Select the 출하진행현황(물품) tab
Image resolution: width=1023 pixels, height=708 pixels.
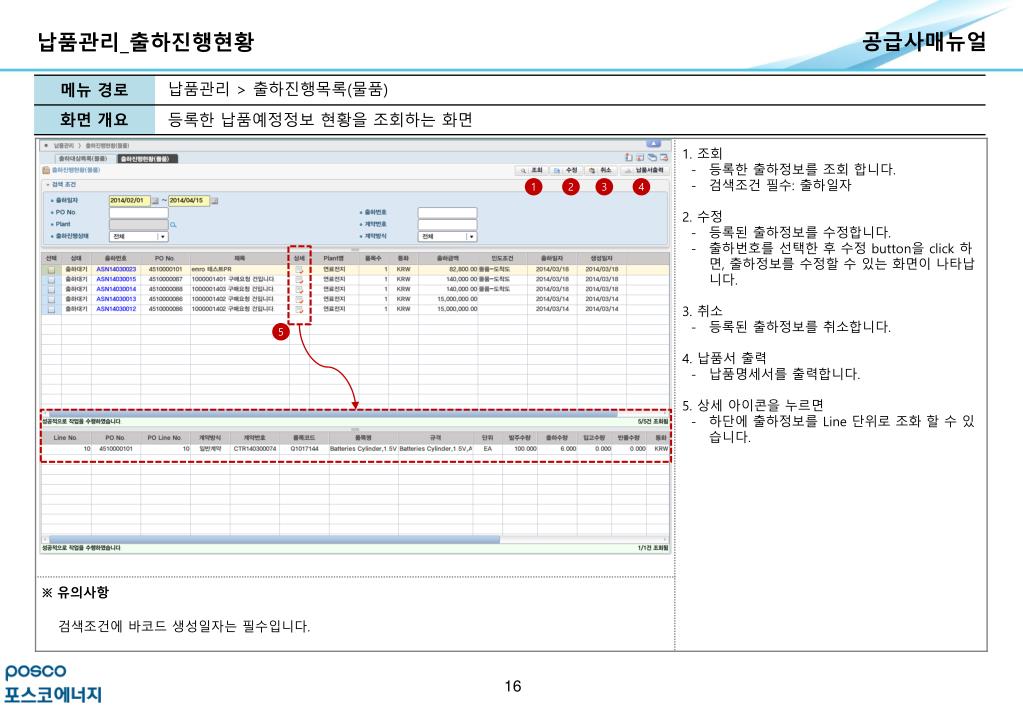[x=147, y=159]
